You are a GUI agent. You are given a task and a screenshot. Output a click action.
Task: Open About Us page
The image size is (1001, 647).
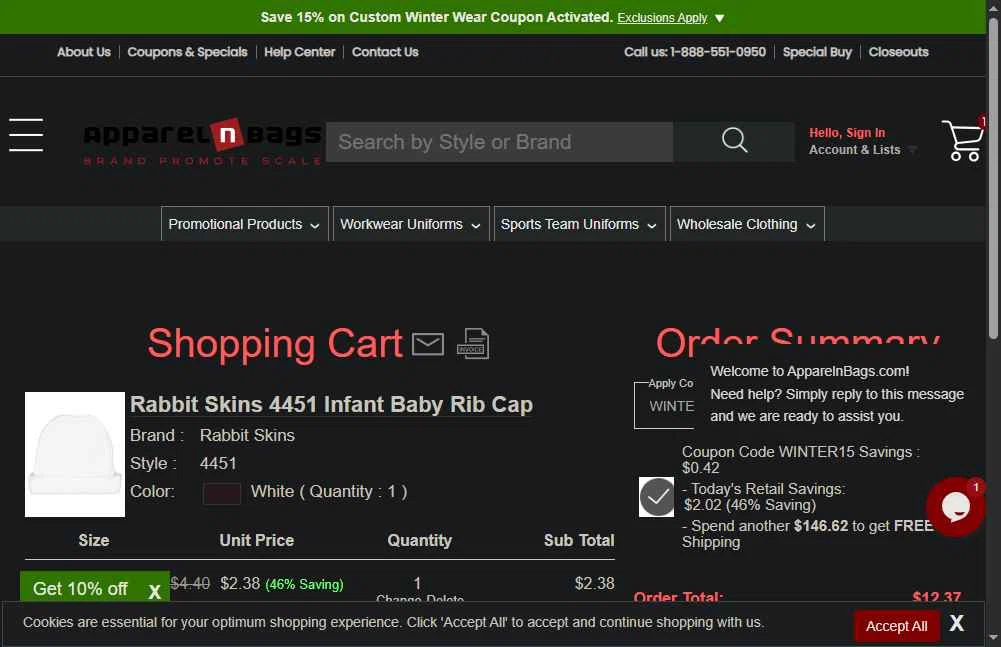84,52
